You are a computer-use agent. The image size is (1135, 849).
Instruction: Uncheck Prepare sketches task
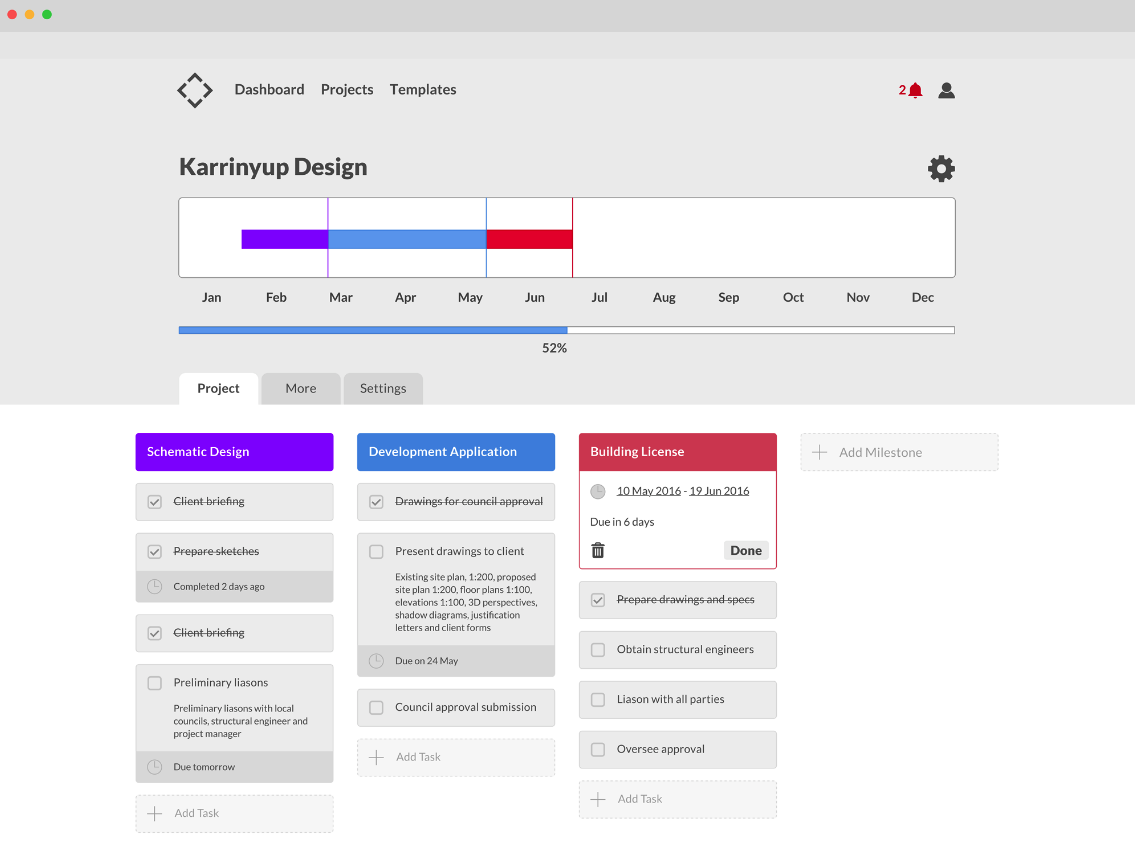155,552
